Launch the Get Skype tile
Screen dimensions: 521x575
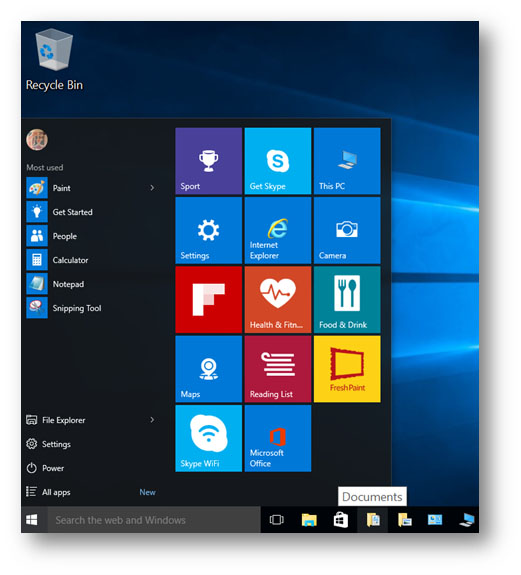(278, 161)
